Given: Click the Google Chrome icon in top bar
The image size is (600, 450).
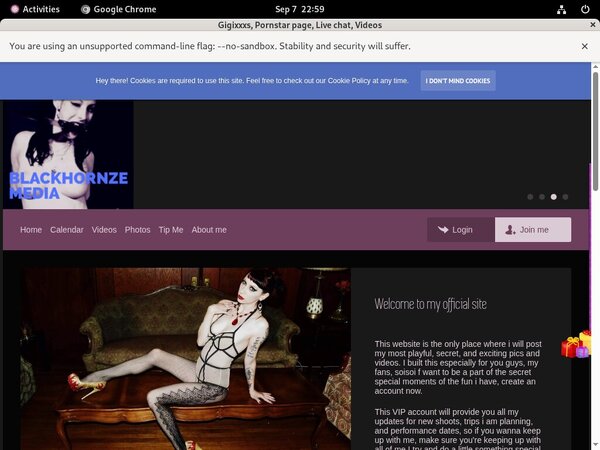Looking at the screenshot, I should (86, 9).
